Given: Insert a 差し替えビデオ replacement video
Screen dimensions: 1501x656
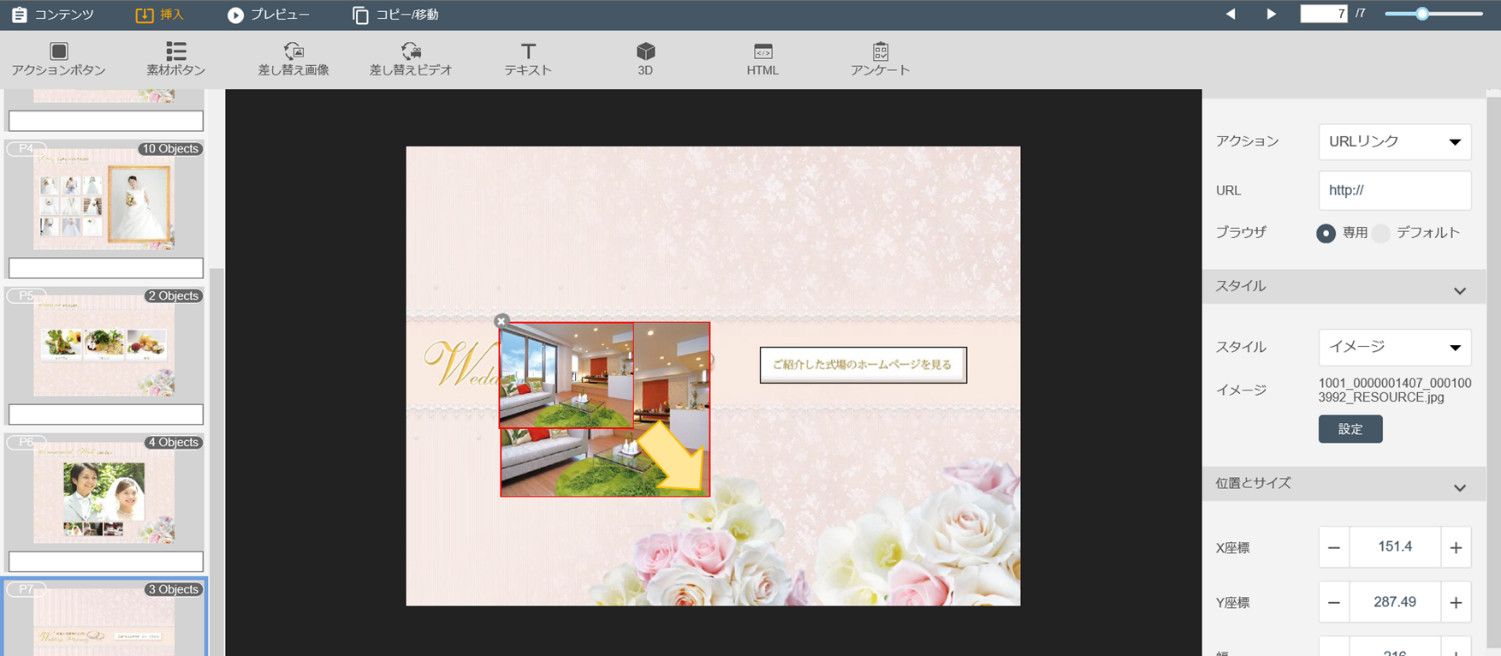Looking at the screenshot, I should point(410,52).
